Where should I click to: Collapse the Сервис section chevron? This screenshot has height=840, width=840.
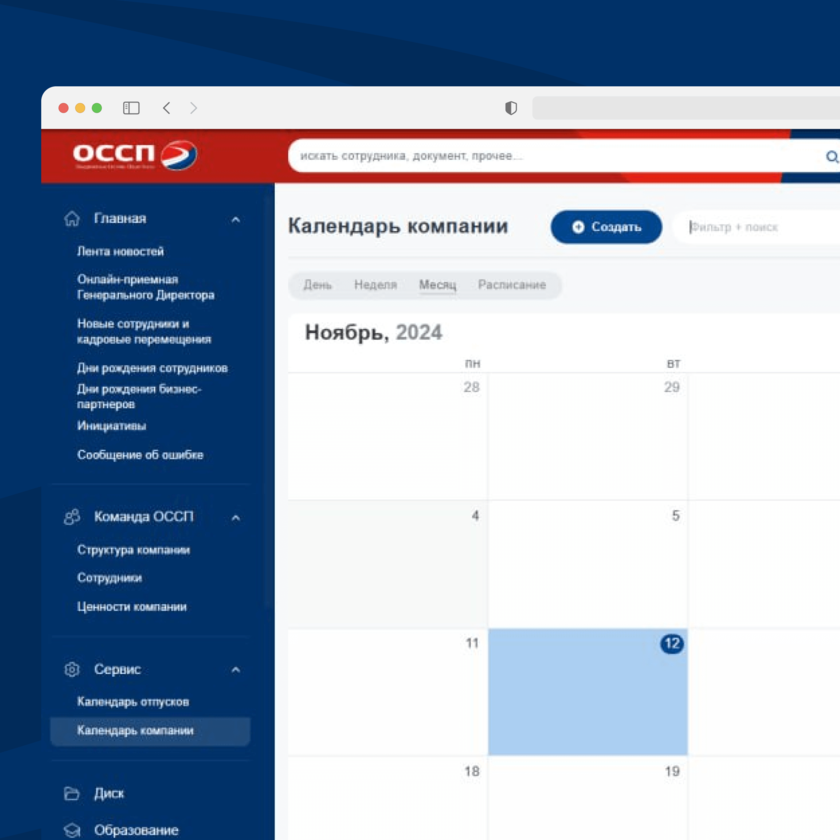(x=236, y=669)
